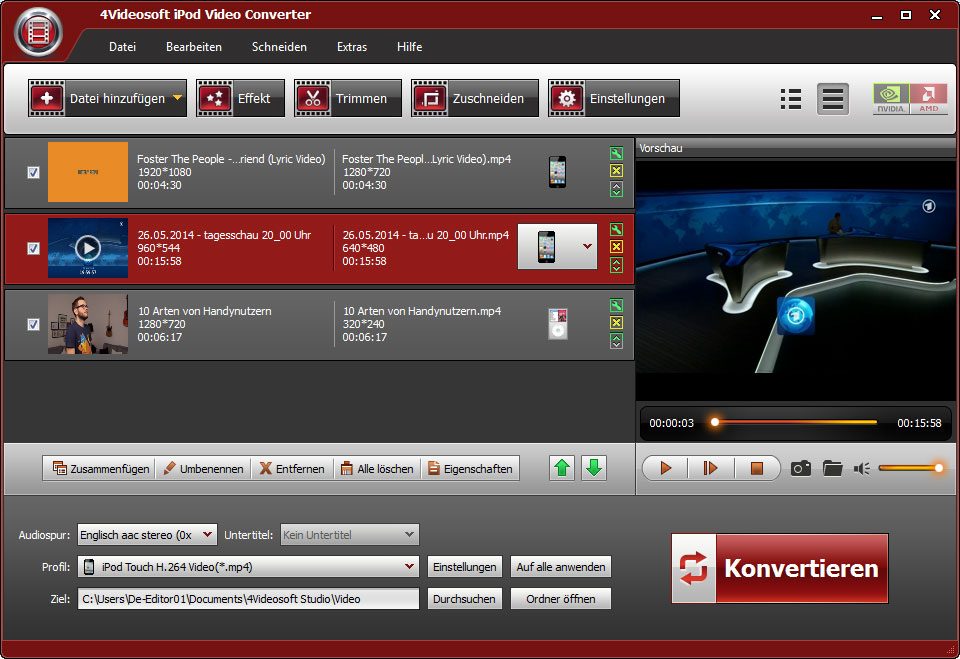The width and height of the screenshot is (960, 659).
Task: Switch to compact list view icon
Action: coord(791,99)
